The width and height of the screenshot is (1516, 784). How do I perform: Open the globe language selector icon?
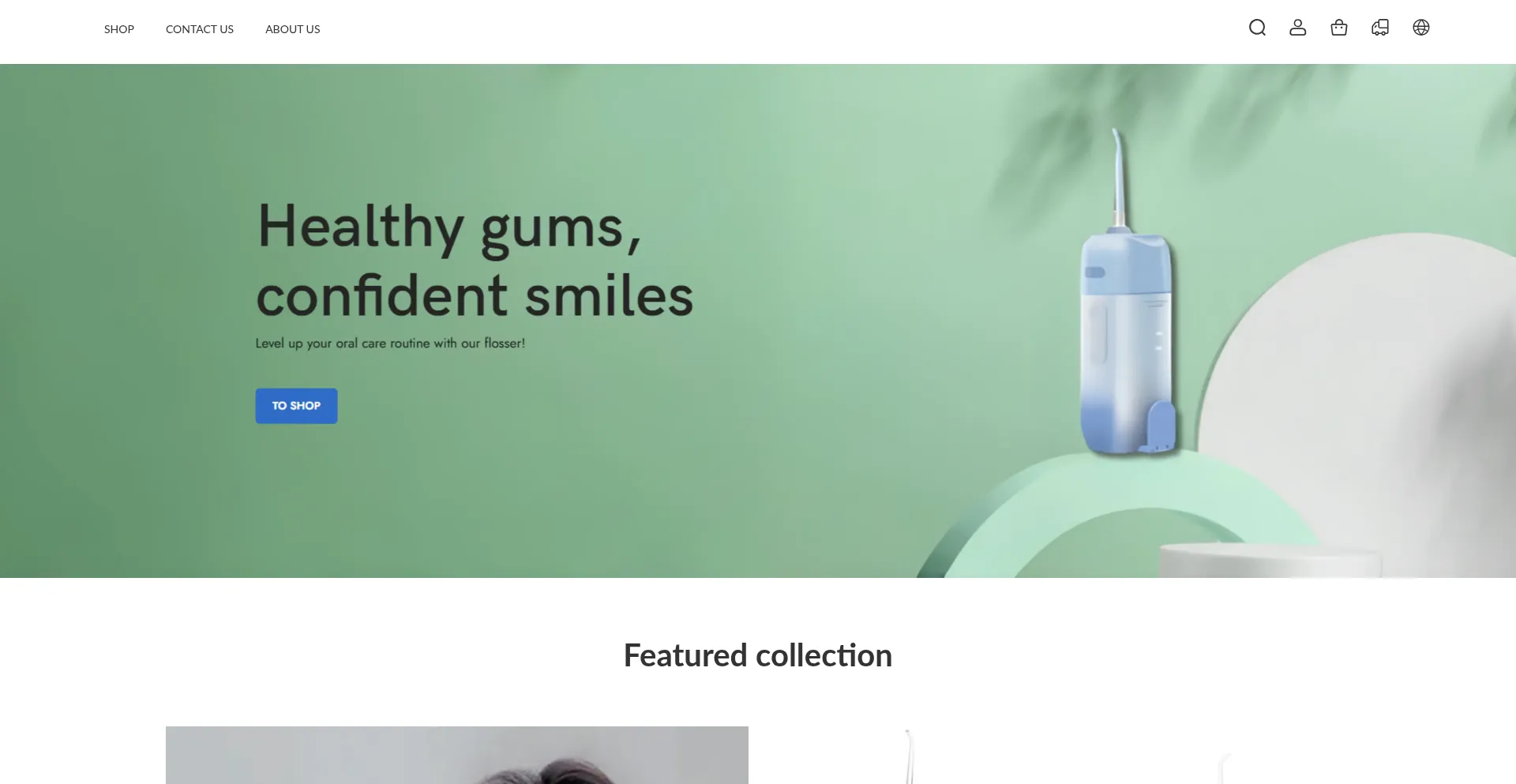tap(1421, 28)
